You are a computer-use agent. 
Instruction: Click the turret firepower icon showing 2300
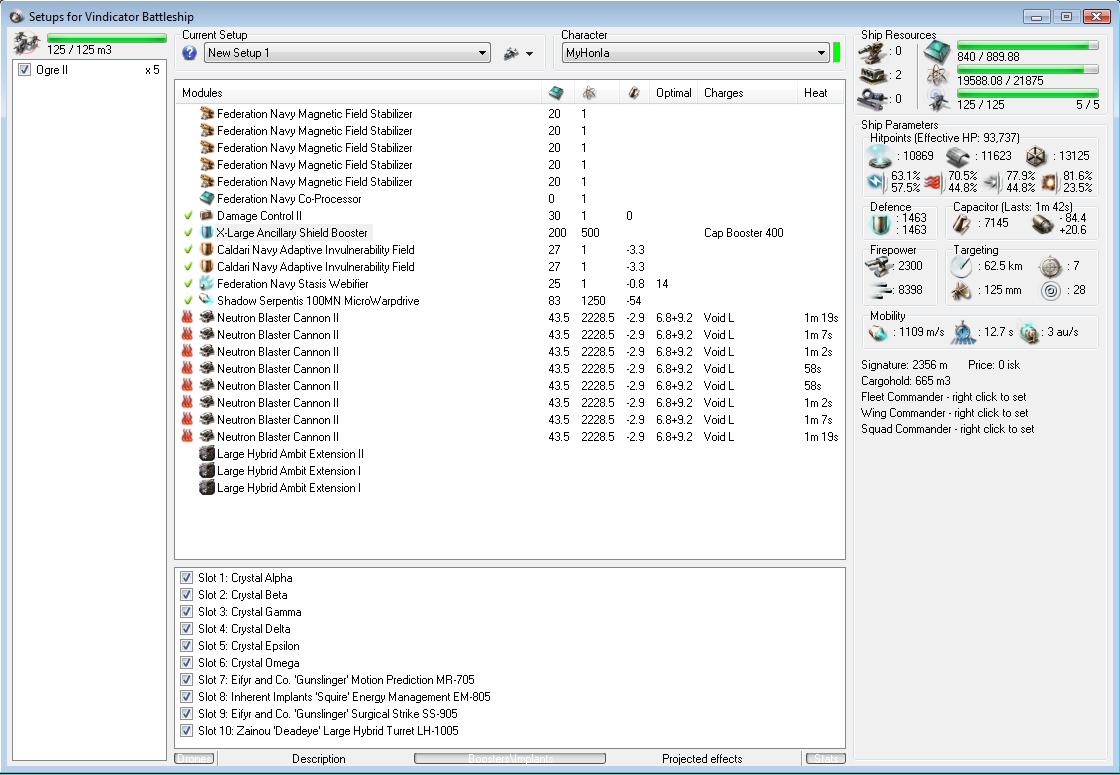coord(879,266)
